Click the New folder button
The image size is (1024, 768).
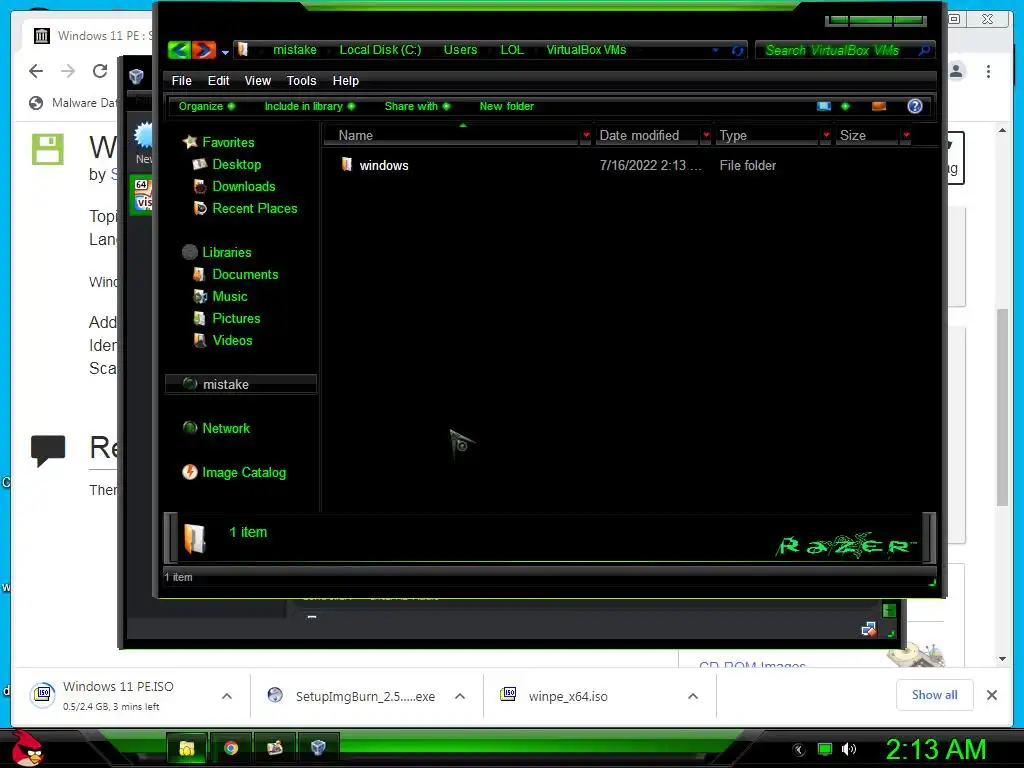(506, 106)
